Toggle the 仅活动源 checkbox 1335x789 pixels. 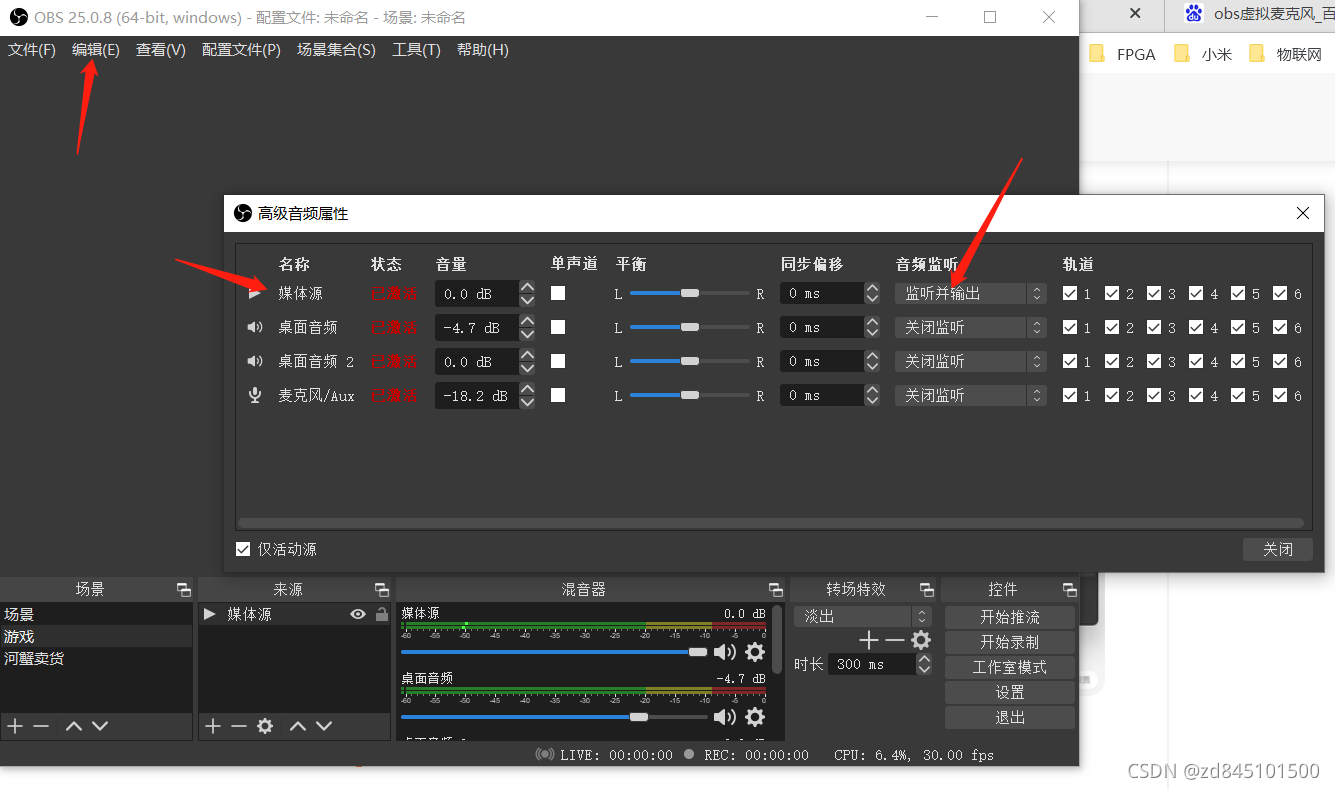243,549
